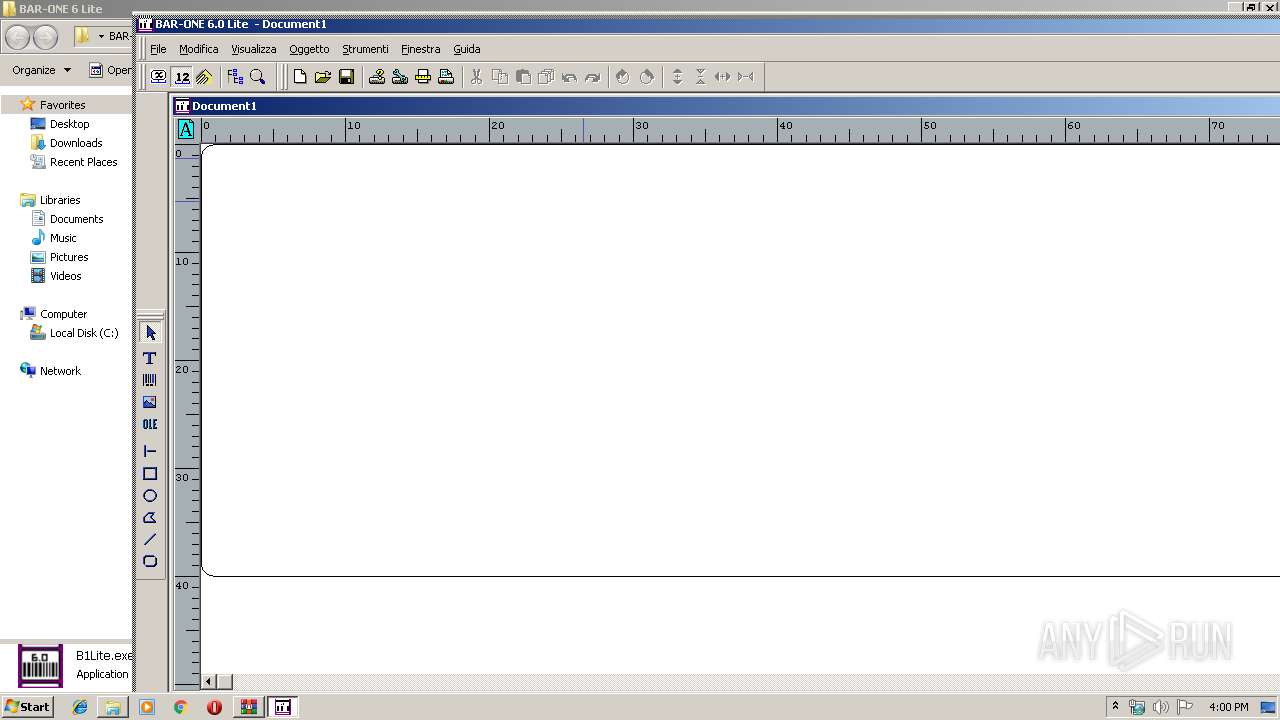The height and width of the screenshot is (720, 1280).
Task: Open Opera from the taskbar
Action: (x=214, y=707)
